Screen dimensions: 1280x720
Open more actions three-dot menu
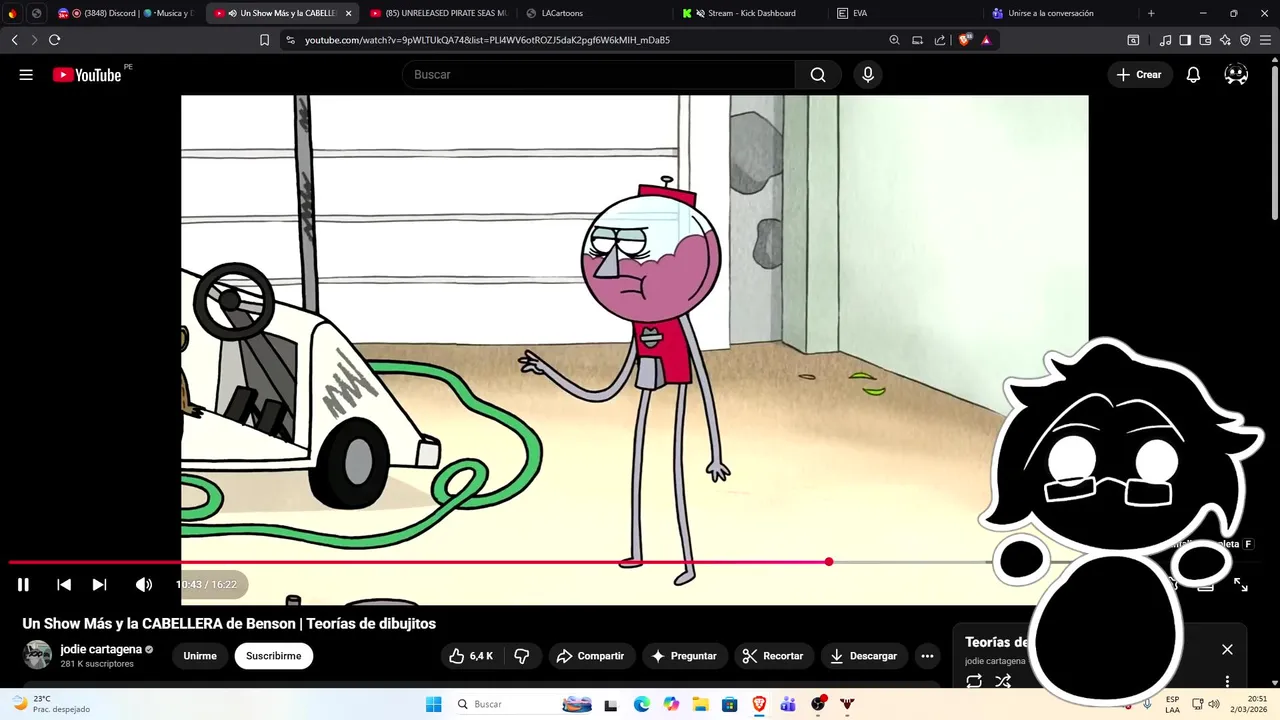coord(927,656)
